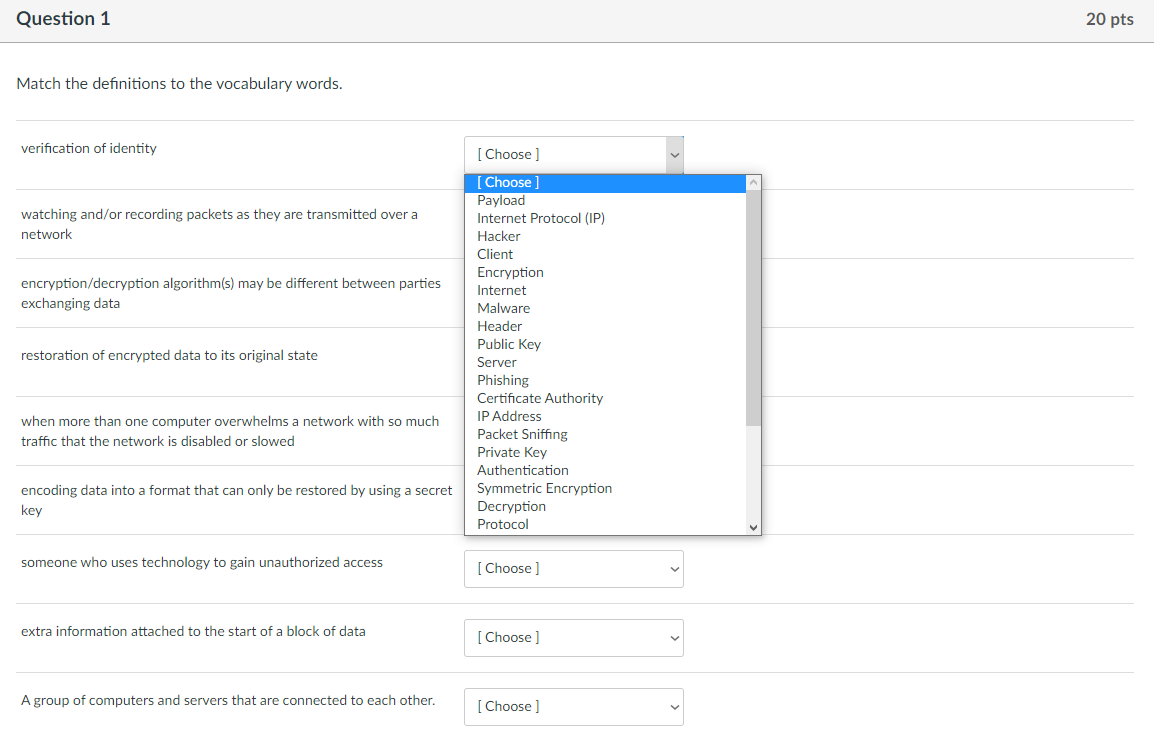Pick 'Hacker' from the options list

tap(605, 236)
